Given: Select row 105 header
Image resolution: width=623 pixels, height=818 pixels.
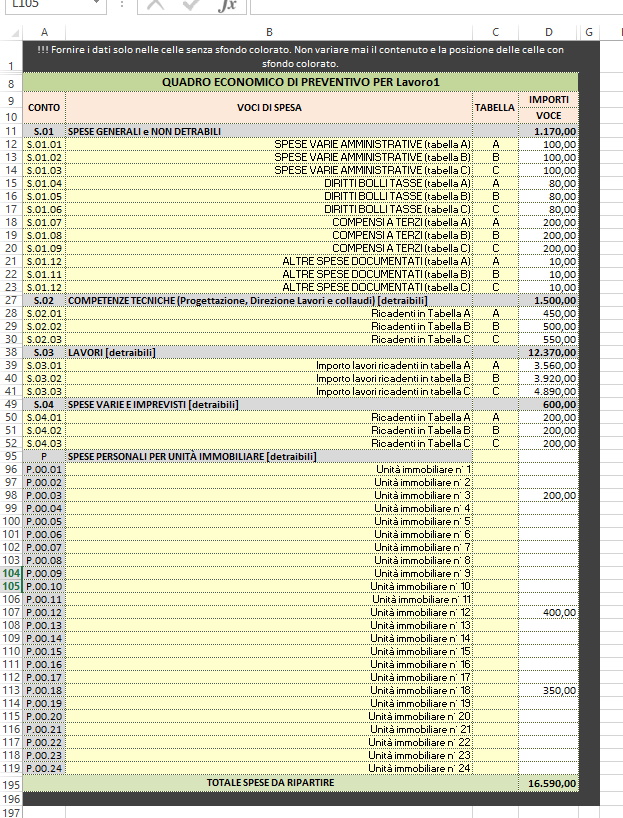Looking at the screenshot, I should (11, 586).
